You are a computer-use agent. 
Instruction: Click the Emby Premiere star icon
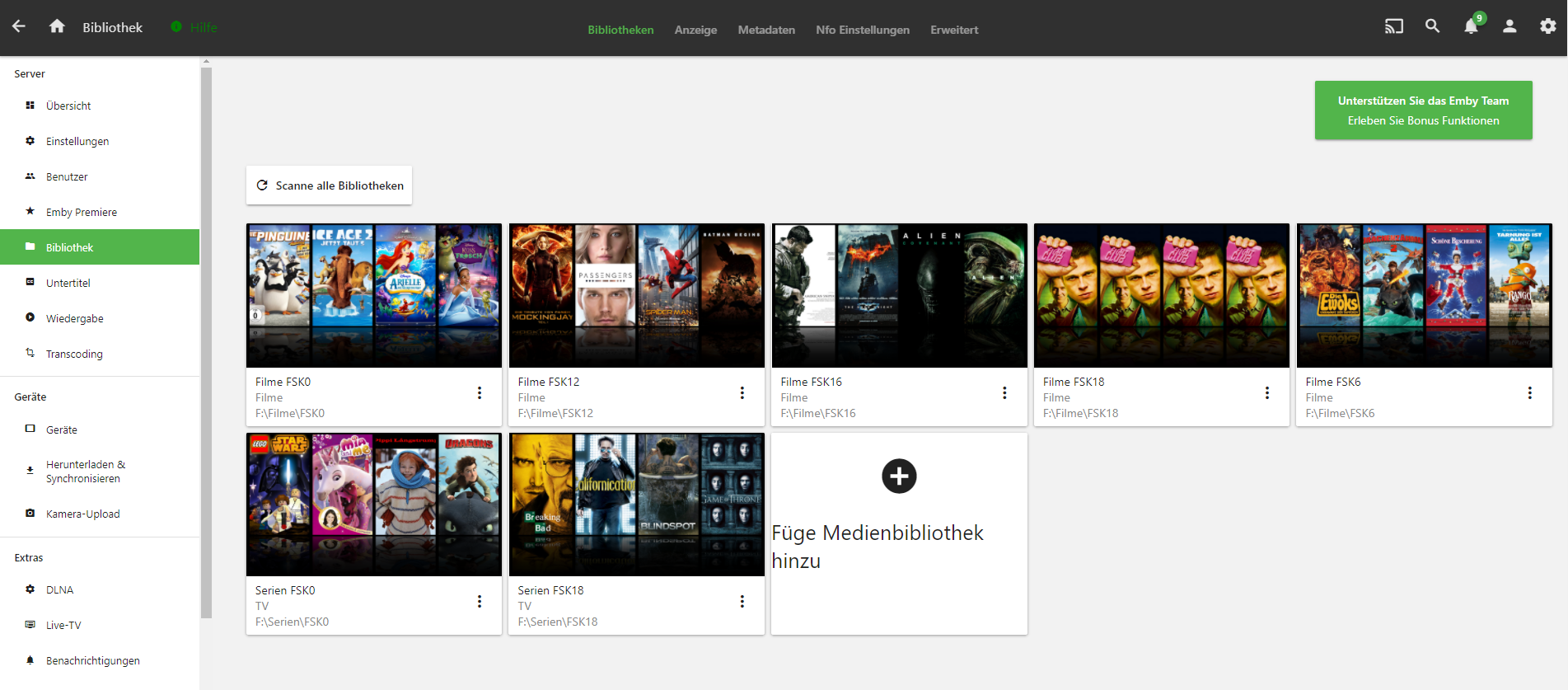click(x=30, y=212)
